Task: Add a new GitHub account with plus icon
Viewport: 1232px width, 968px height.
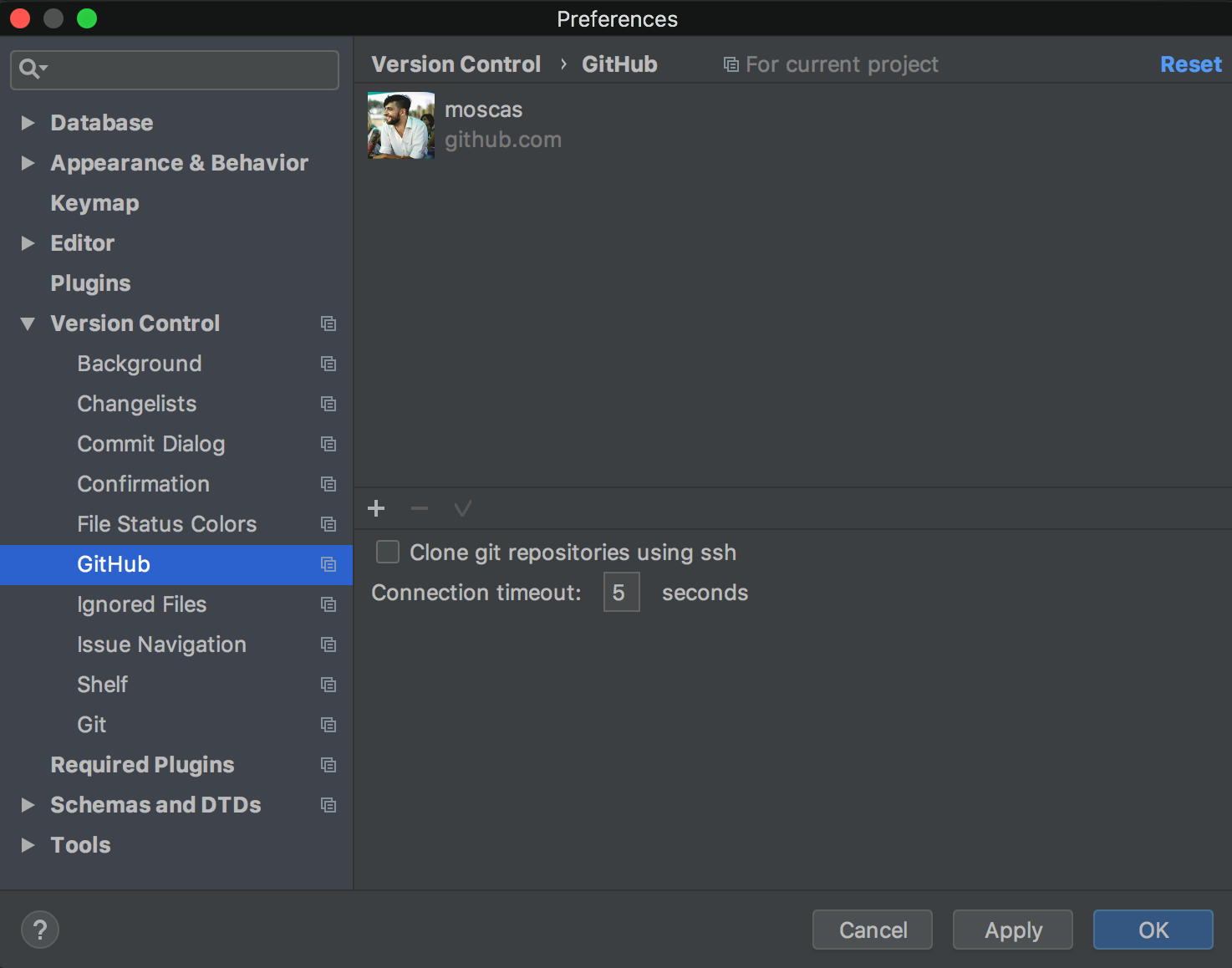Action: 376,508
